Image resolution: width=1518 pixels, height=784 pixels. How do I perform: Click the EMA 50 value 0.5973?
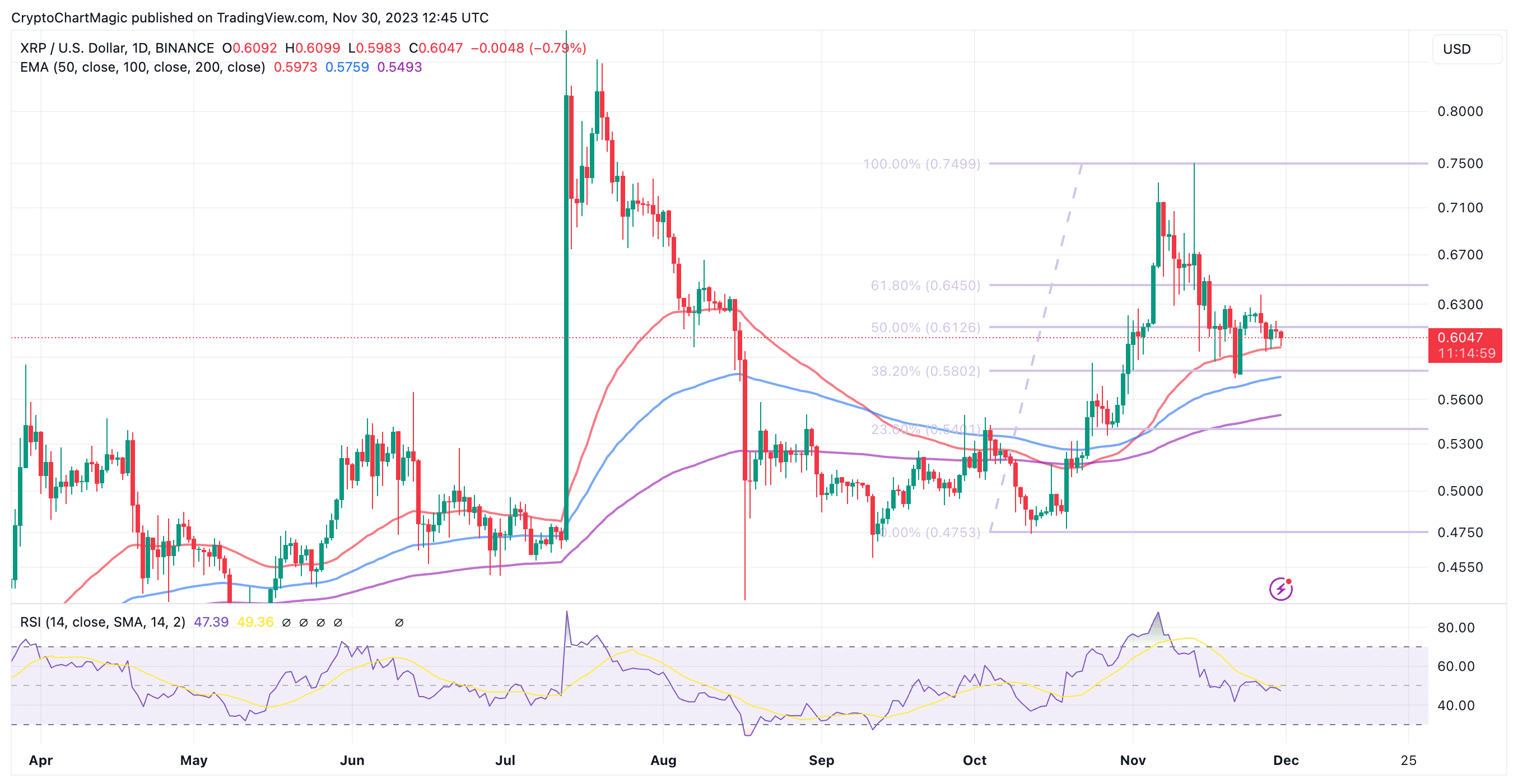point(295,67)
